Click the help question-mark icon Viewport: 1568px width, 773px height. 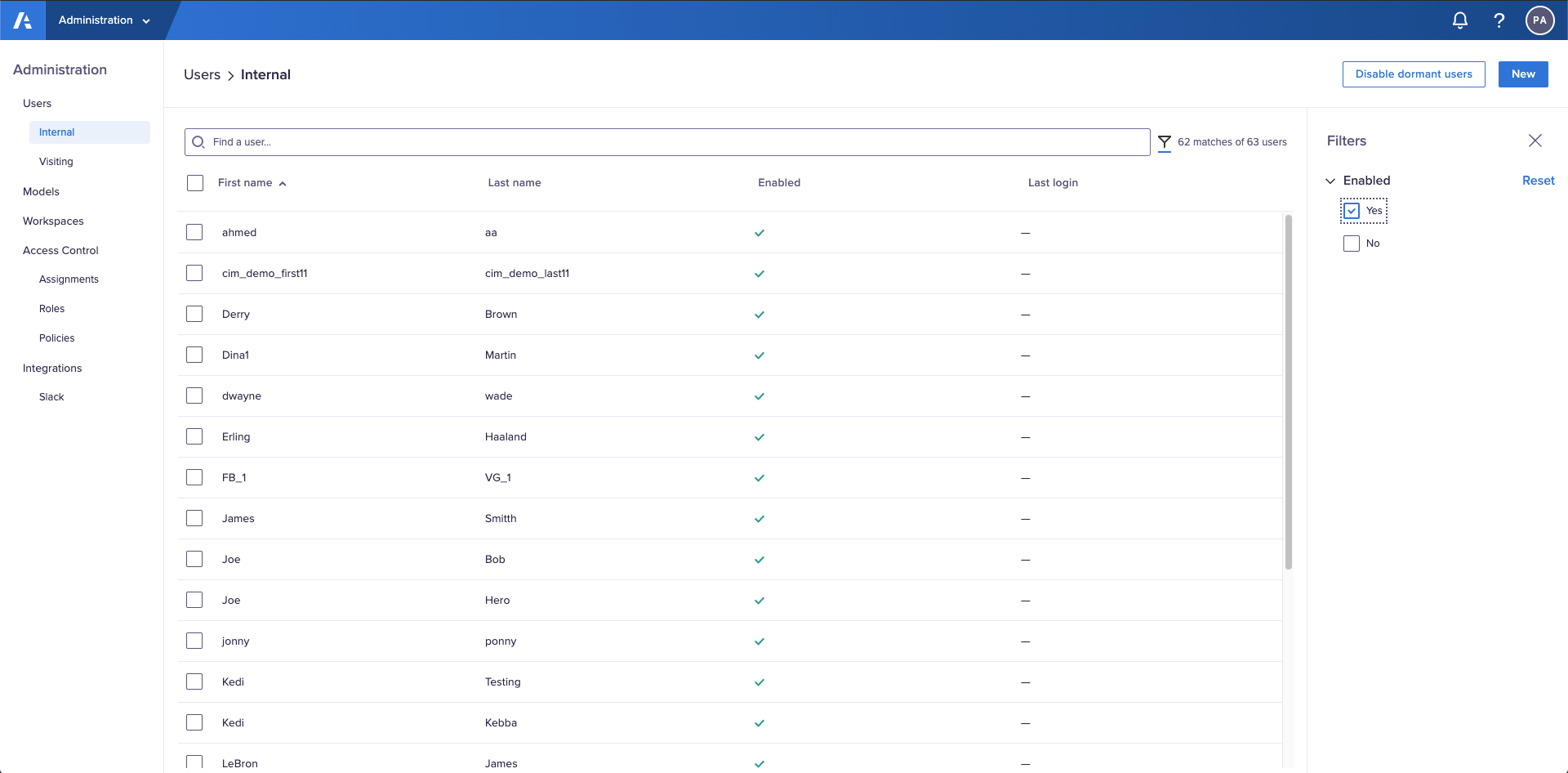tap(1499, 20)
